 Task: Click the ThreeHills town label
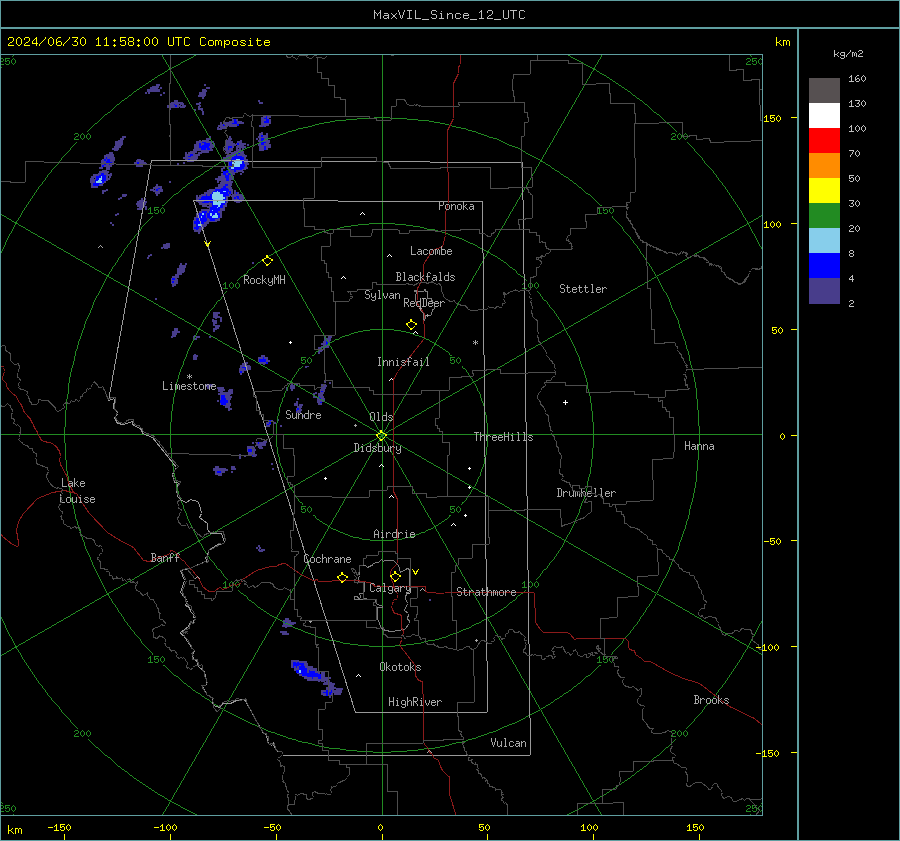503,437
